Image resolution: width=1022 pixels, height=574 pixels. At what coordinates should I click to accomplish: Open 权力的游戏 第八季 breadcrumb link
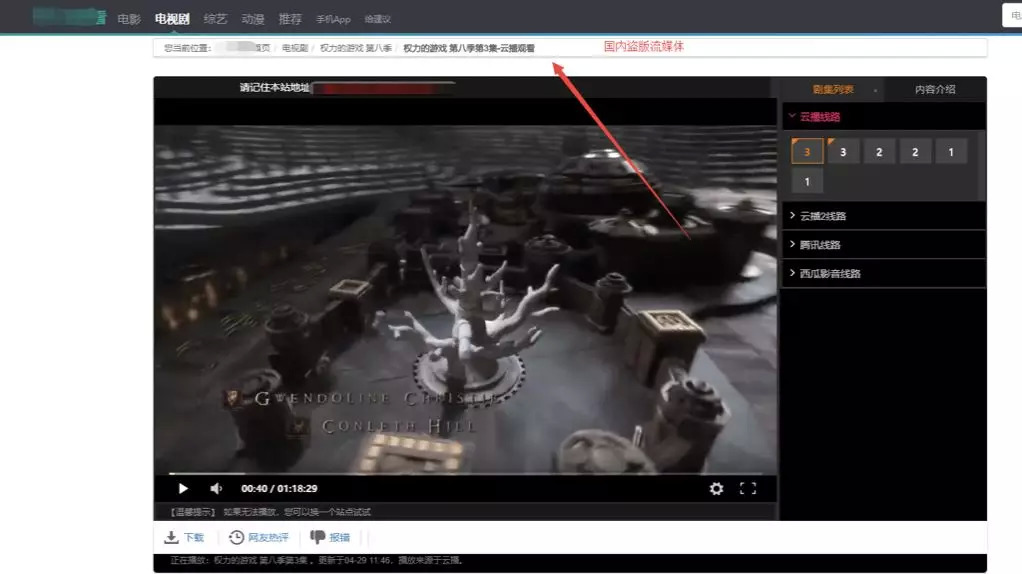356,48
